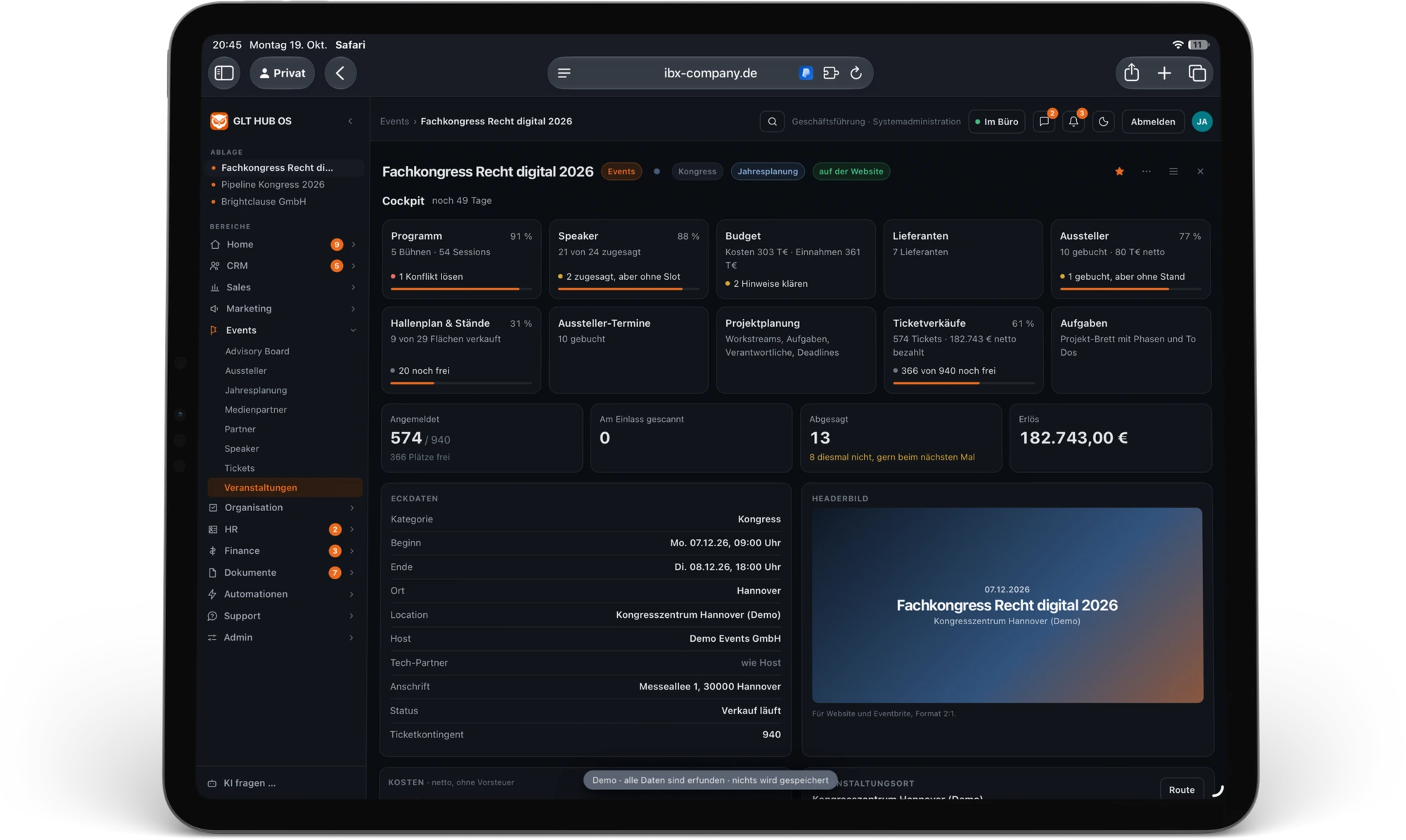Expand the Sales section chevron
Image resolution: width=1406 pixels, height=840 pixels.
point(353,287)
